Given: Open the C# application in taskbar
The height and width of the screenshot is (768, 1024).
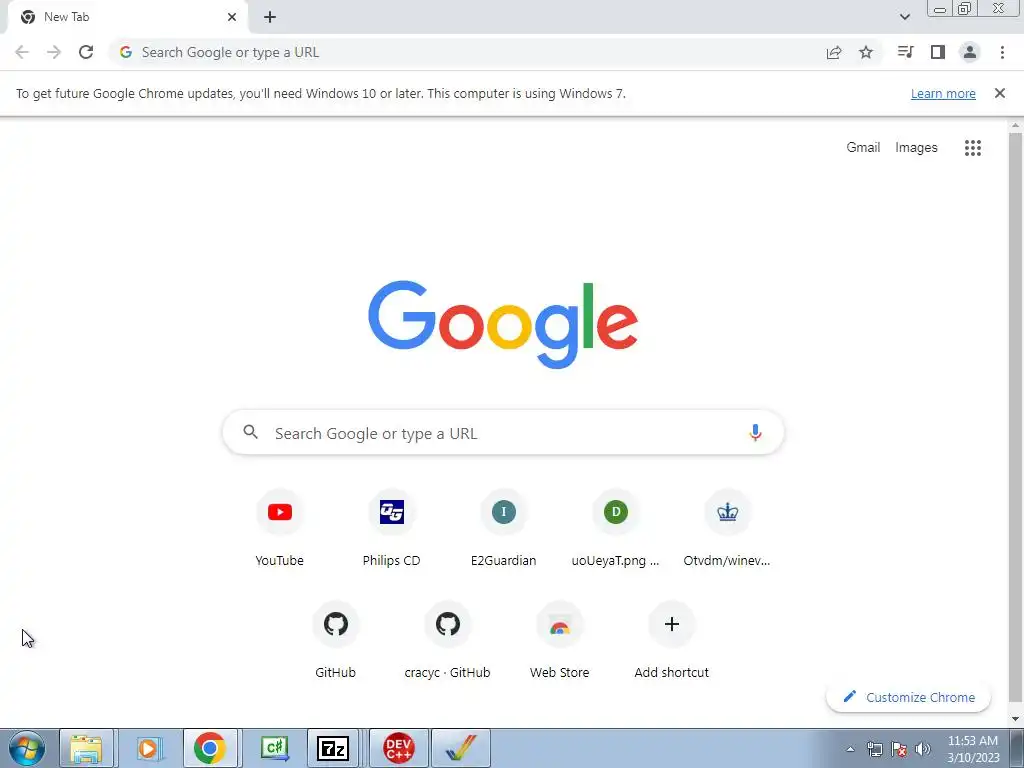Looking at the screenshot, I should [274, 748].
